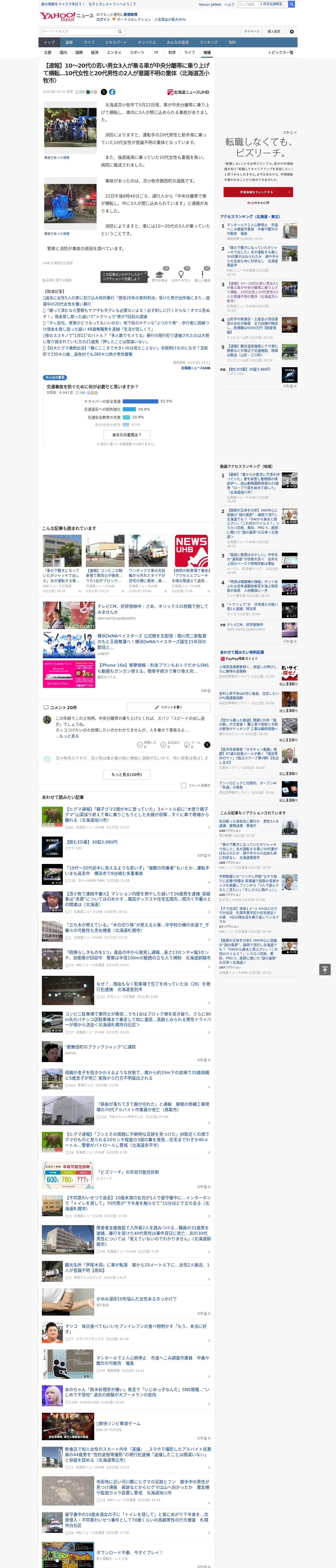Click the blue search magnifier in the top bar

292,4
